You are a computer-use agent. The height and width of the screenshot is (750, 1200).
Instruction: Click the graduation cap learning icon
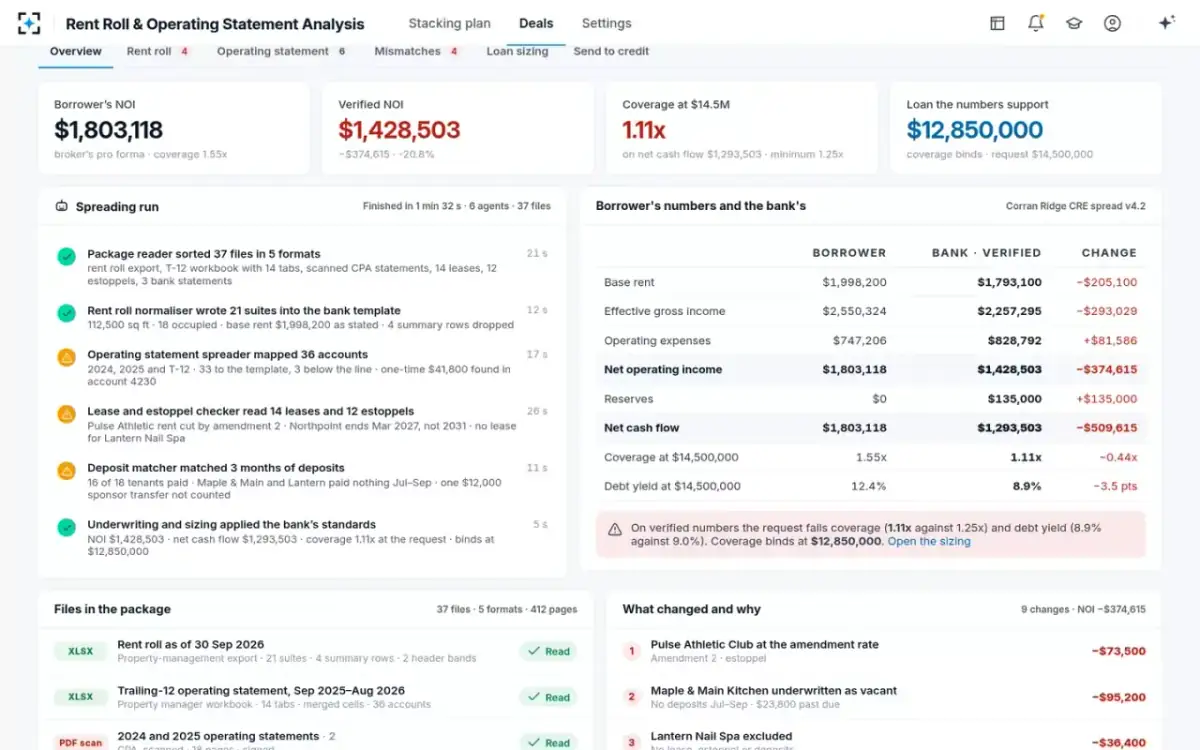[x=1074, y=23]
